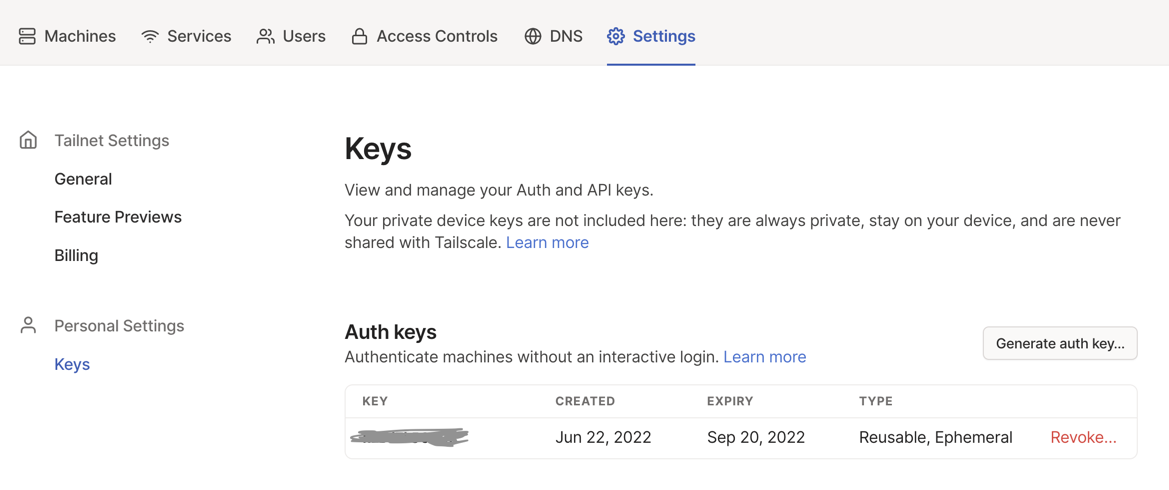Click the Auth keys section heading

click(391, 332)
